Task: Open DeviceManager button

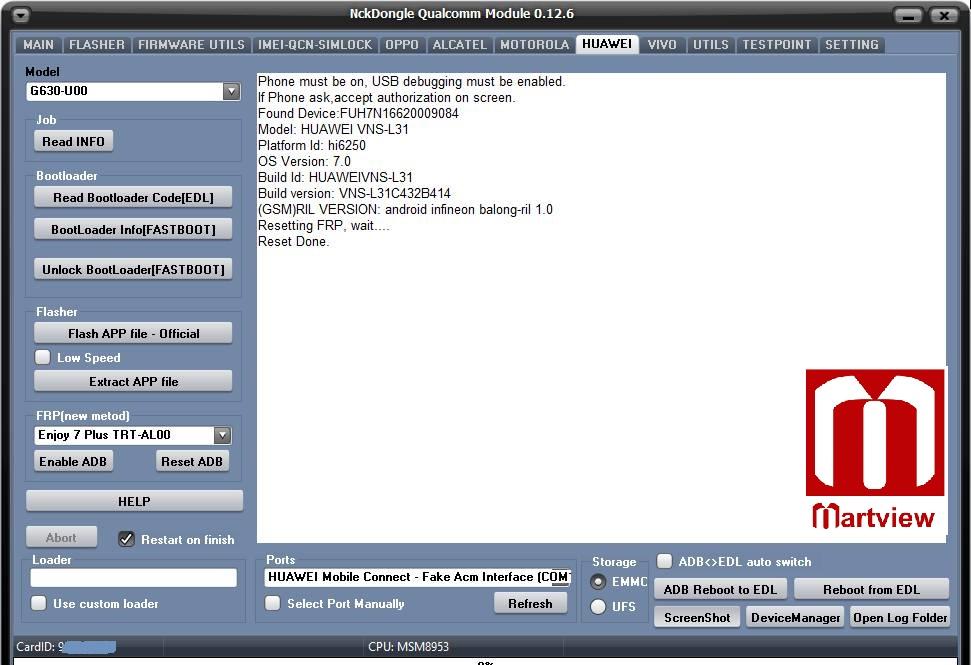Action: [x=796, y=617]
